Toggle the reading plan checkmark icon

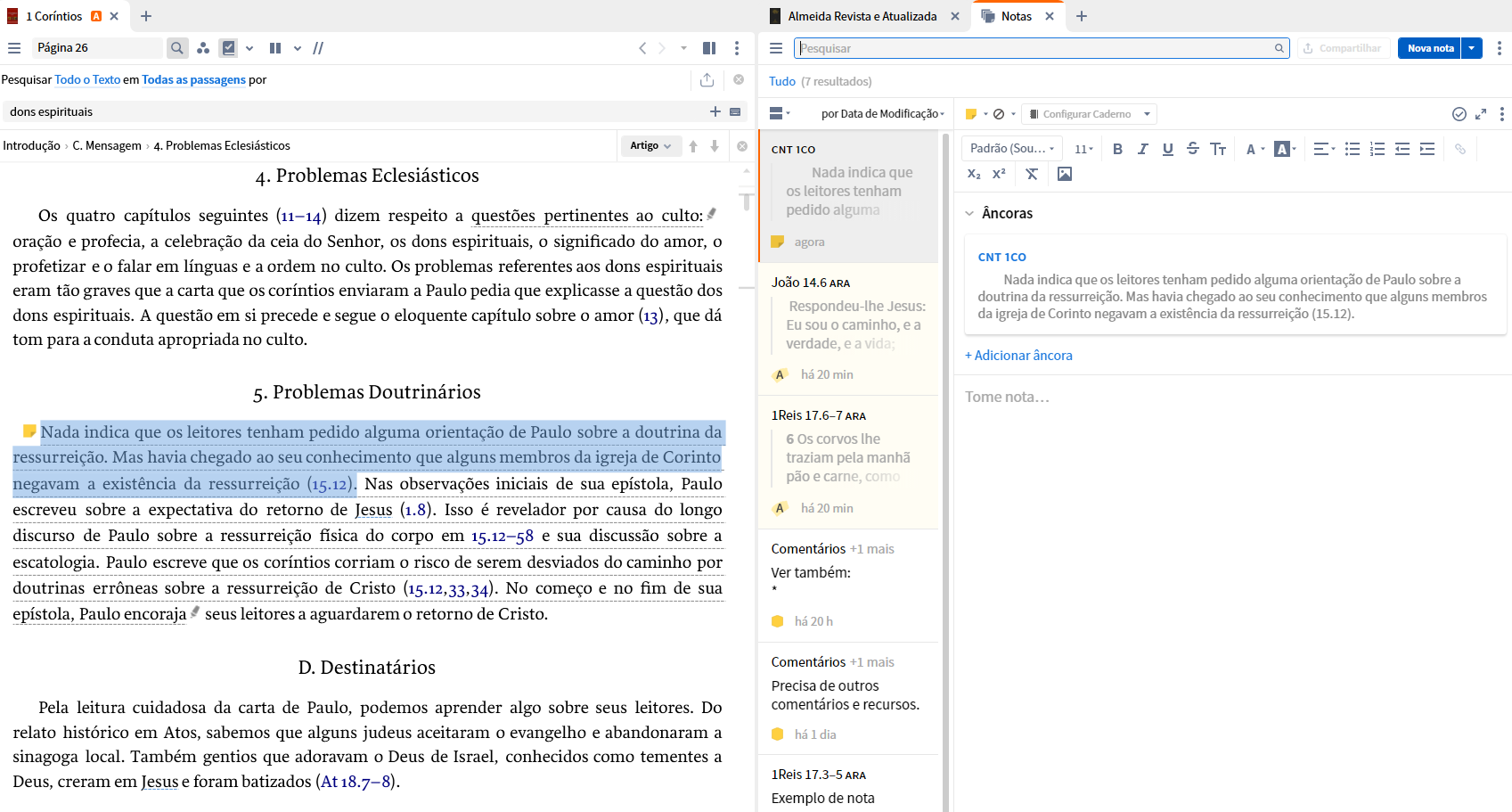229,48
